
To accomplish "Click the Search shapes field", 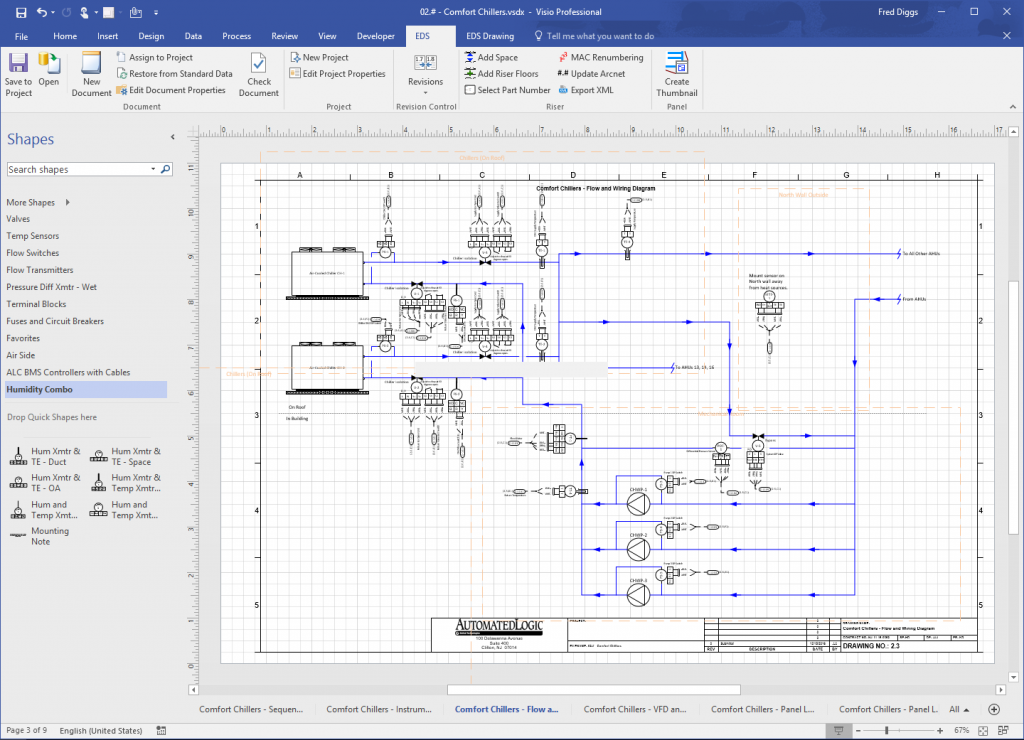I will pos(78,169).
